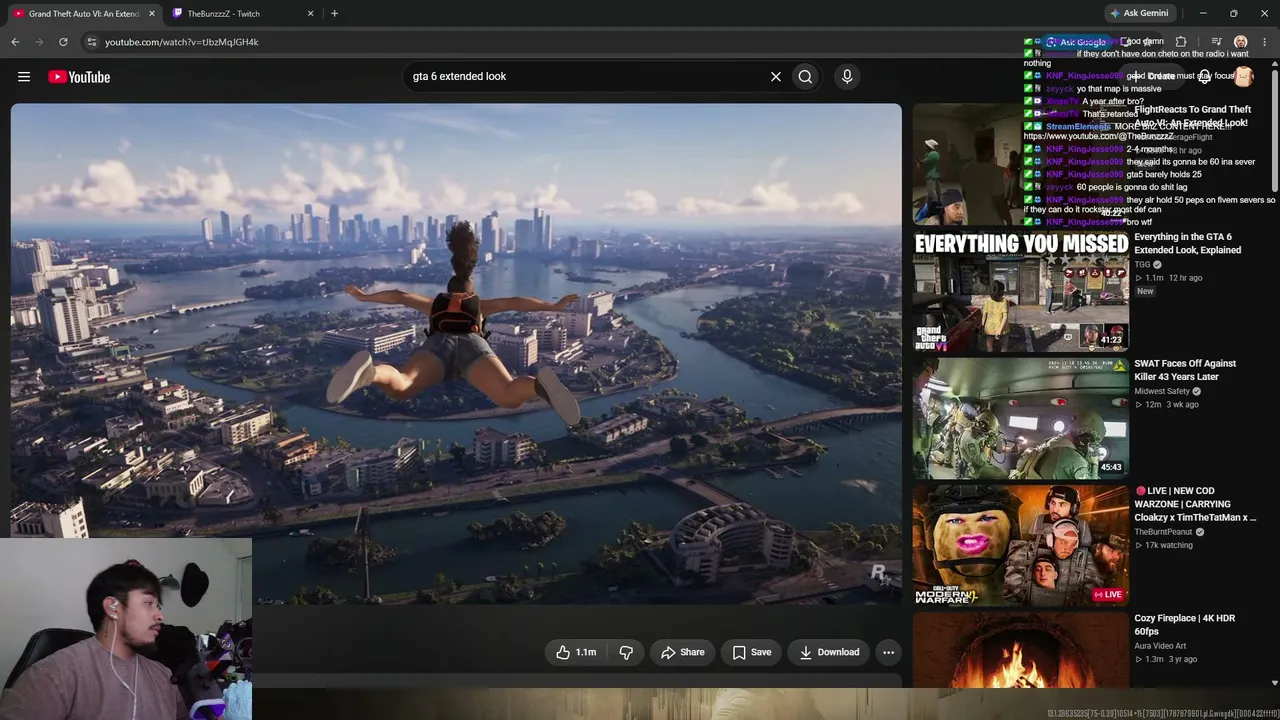
Task: Open the SWAT Faces Off video thumbnail
Action: tap(1021, 418)
